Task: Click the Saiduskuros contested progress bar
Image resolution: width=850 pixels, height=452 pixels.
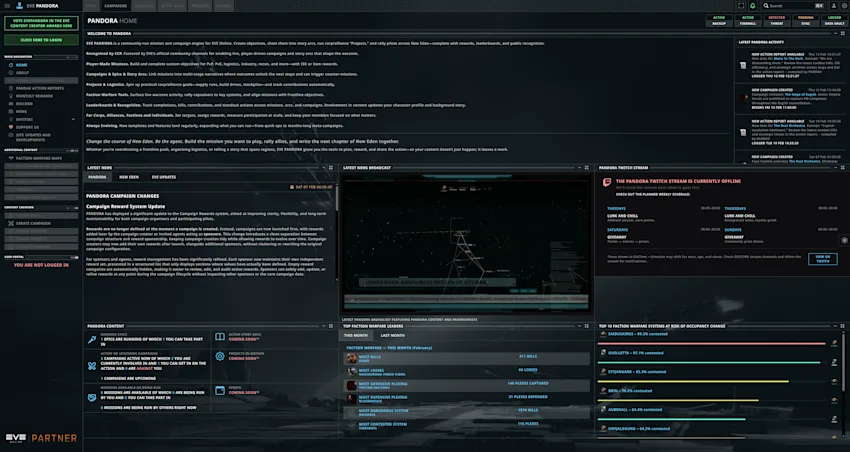Action: tap(711, 344)
